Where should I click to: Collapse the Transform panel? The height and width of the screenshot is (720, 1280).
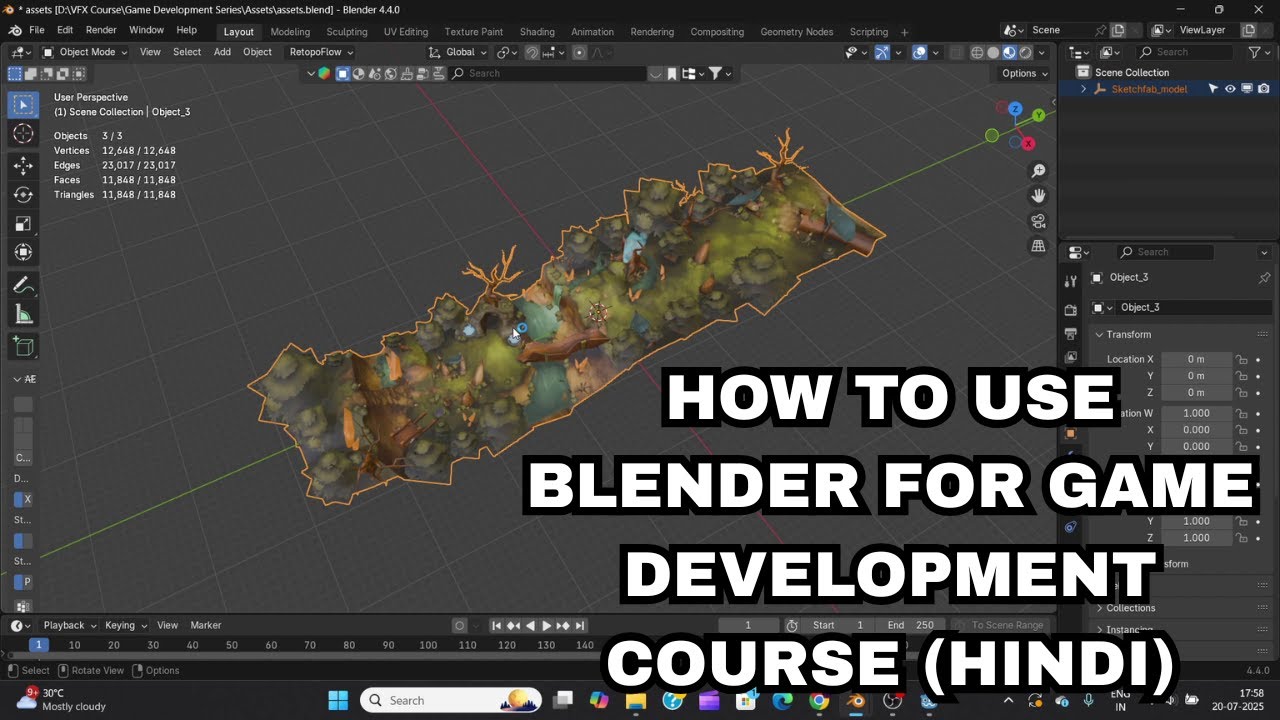click(x=1128, y=334)
